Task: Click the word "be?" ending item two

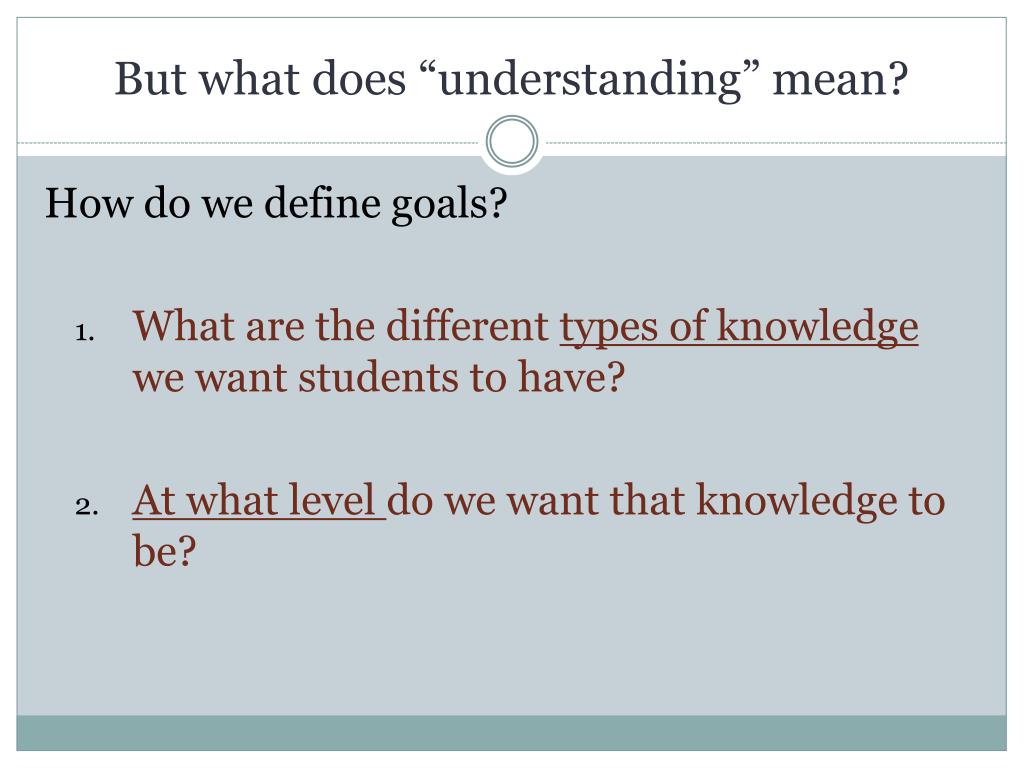Action: pyautogui.click(x=164, y=550)
